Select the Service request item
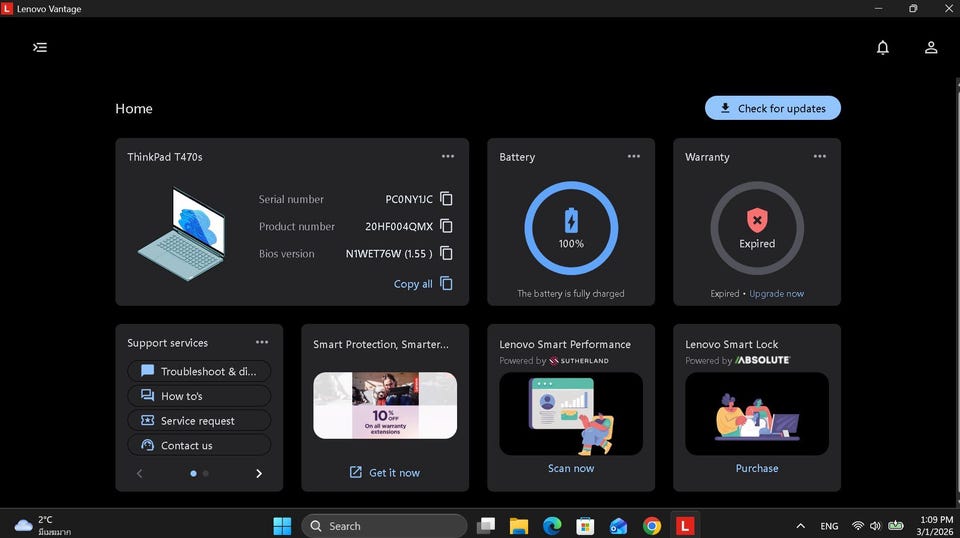 point(199,421)
